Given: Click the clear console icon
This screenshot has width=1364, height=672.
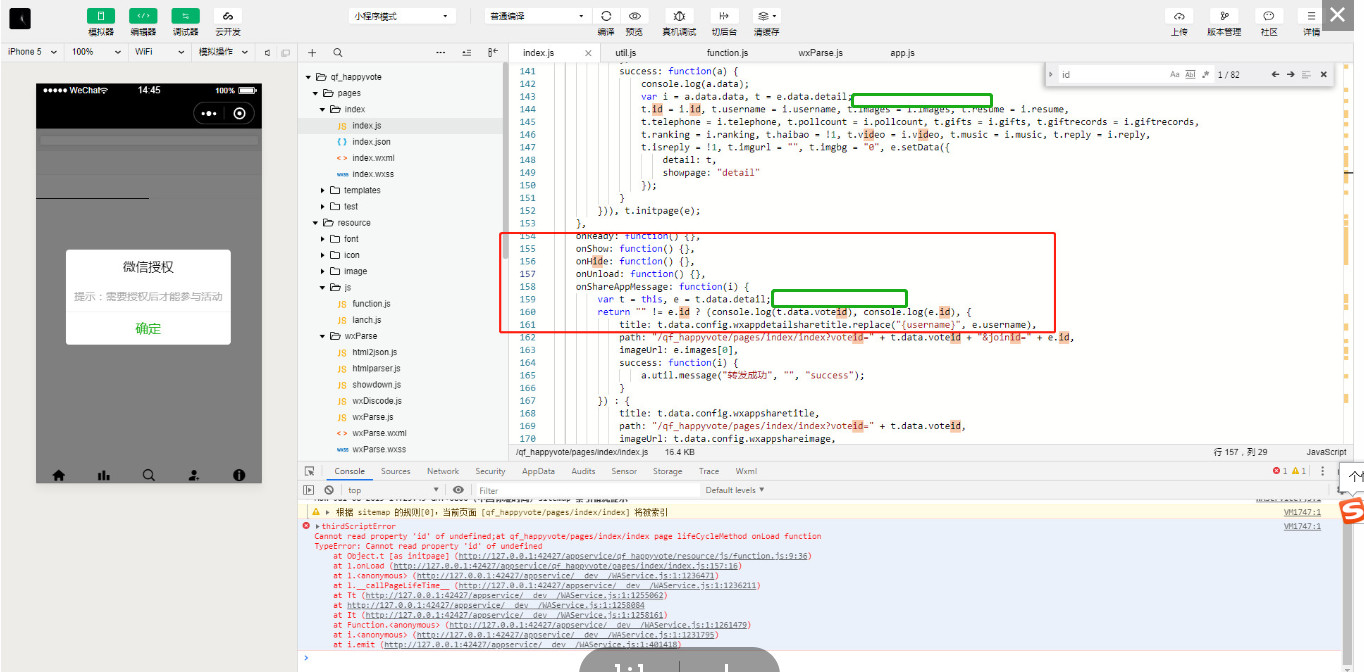Looking at the screenshot, I should (x=328, y=490).
